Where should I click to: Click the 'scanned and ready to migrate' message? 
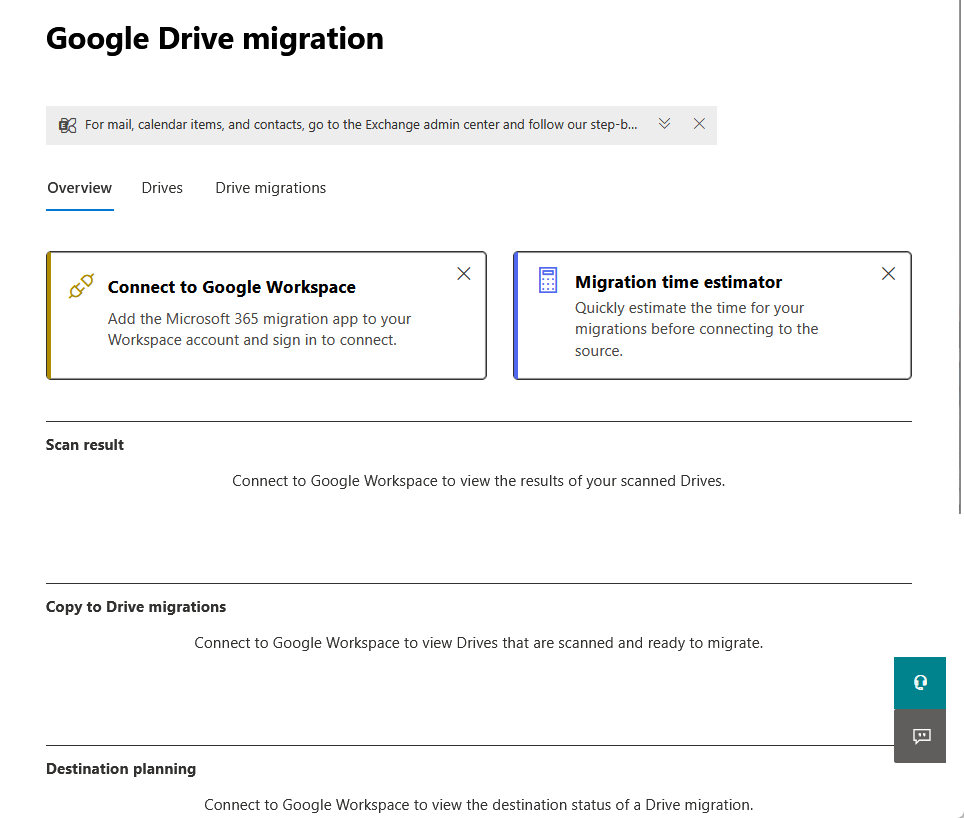pyautogui.click(x=478, y=643)
